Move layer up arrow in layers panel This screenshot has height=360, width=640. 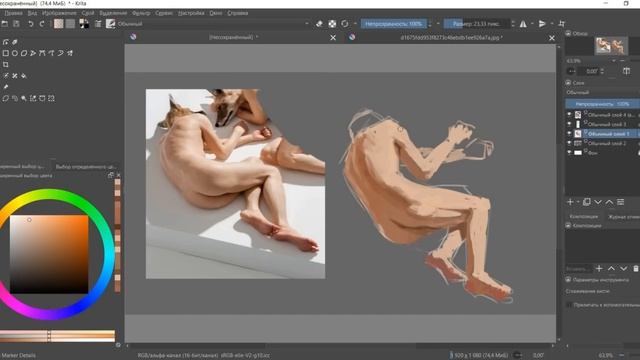[609, 202]
